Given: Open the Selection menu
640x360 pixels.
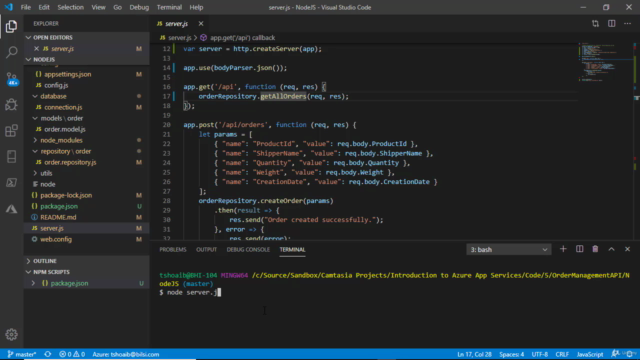Looking at the screenshot, I should pyautogui.click(x=70, y=7).
